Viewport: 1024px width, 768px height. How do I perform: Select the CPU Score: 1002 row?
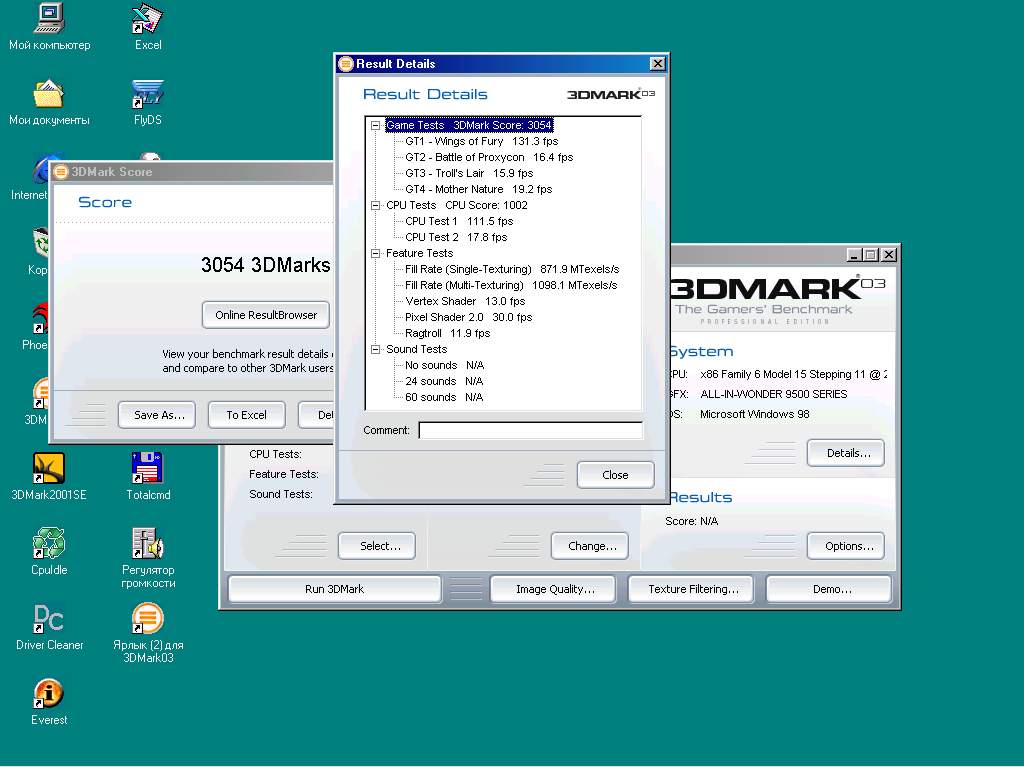tap(456, 205)
